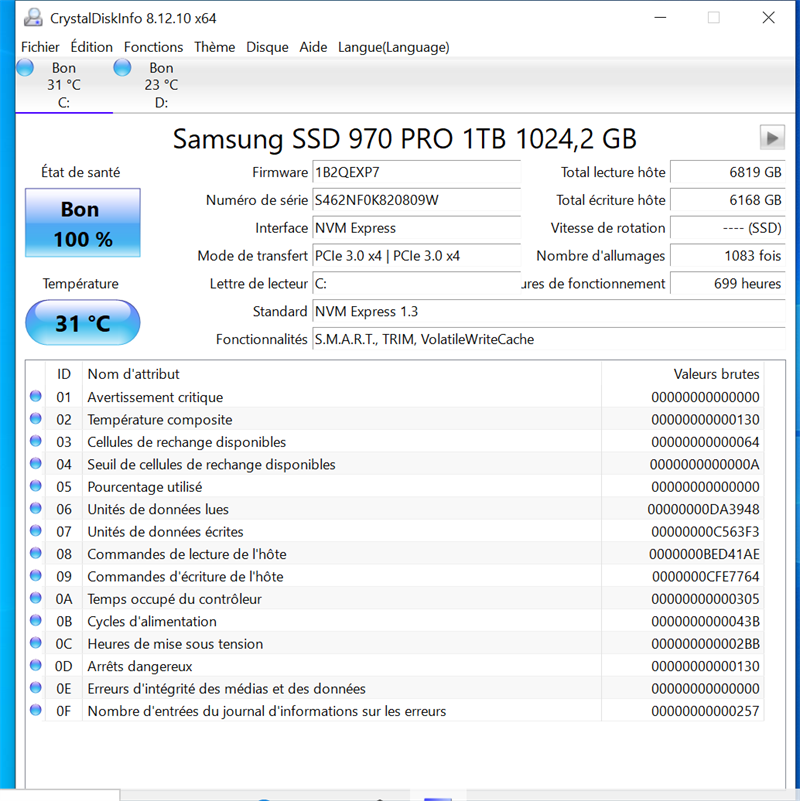Select the Seuil de cellules de rechange disponibles row
800x801 pixels.
(395, 464)
